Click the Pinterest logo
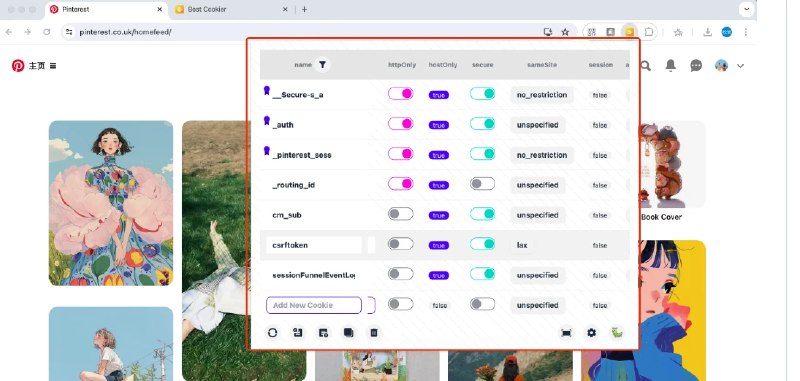This screenshot has height=381, width=800. [x=18, y=65]
